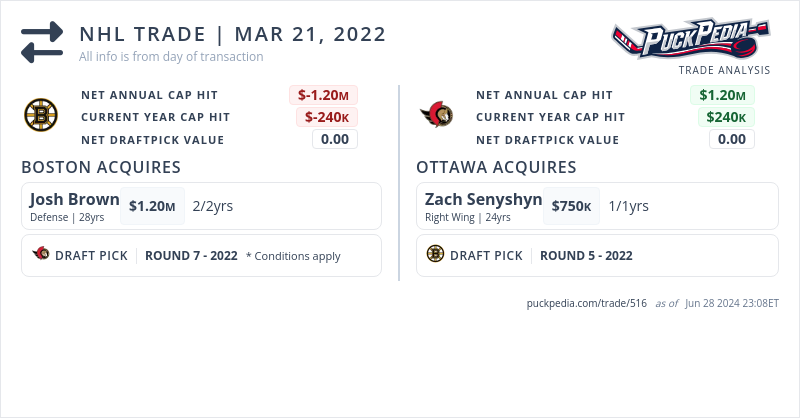Image resolution: width=800 pixels, height=418 pixels.
Task: Click the PuckPedia logo
Action: [691, 40]
